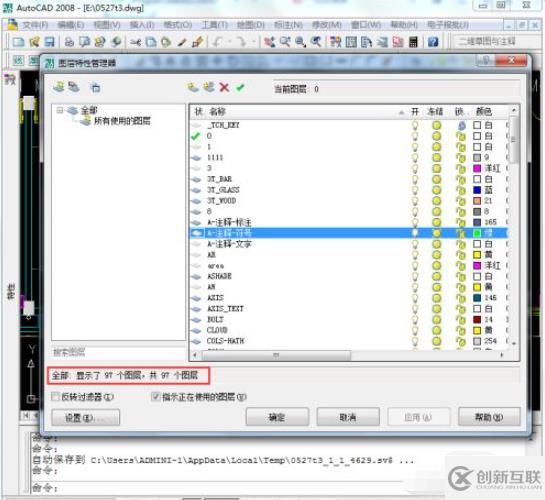Check the invert filter checkbox
This screenshot has width=545, height=500.
tap(55, 396)
